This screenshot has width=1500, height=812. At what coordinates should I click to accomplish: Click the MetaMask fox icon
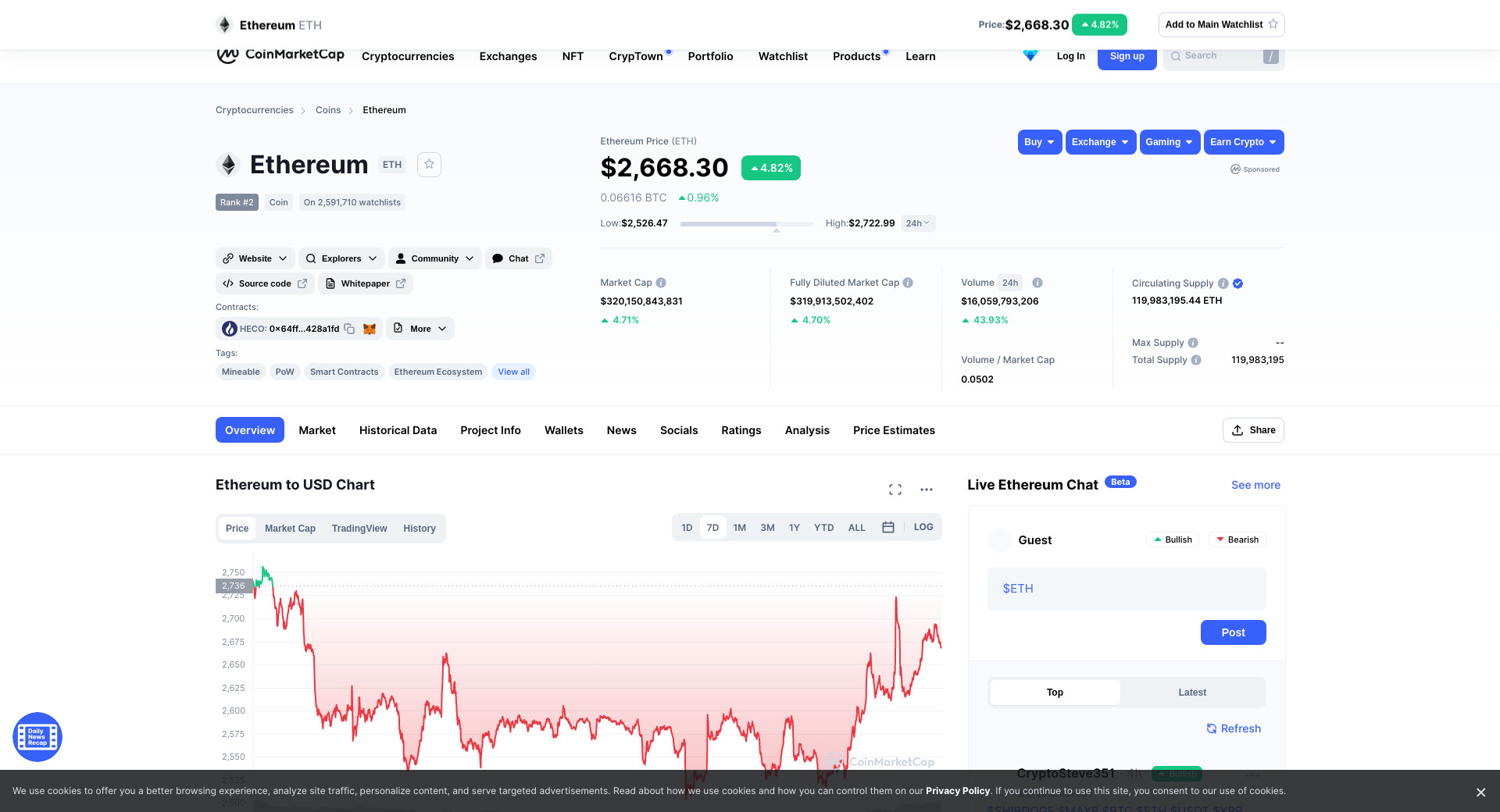click(x=370, y=329)
